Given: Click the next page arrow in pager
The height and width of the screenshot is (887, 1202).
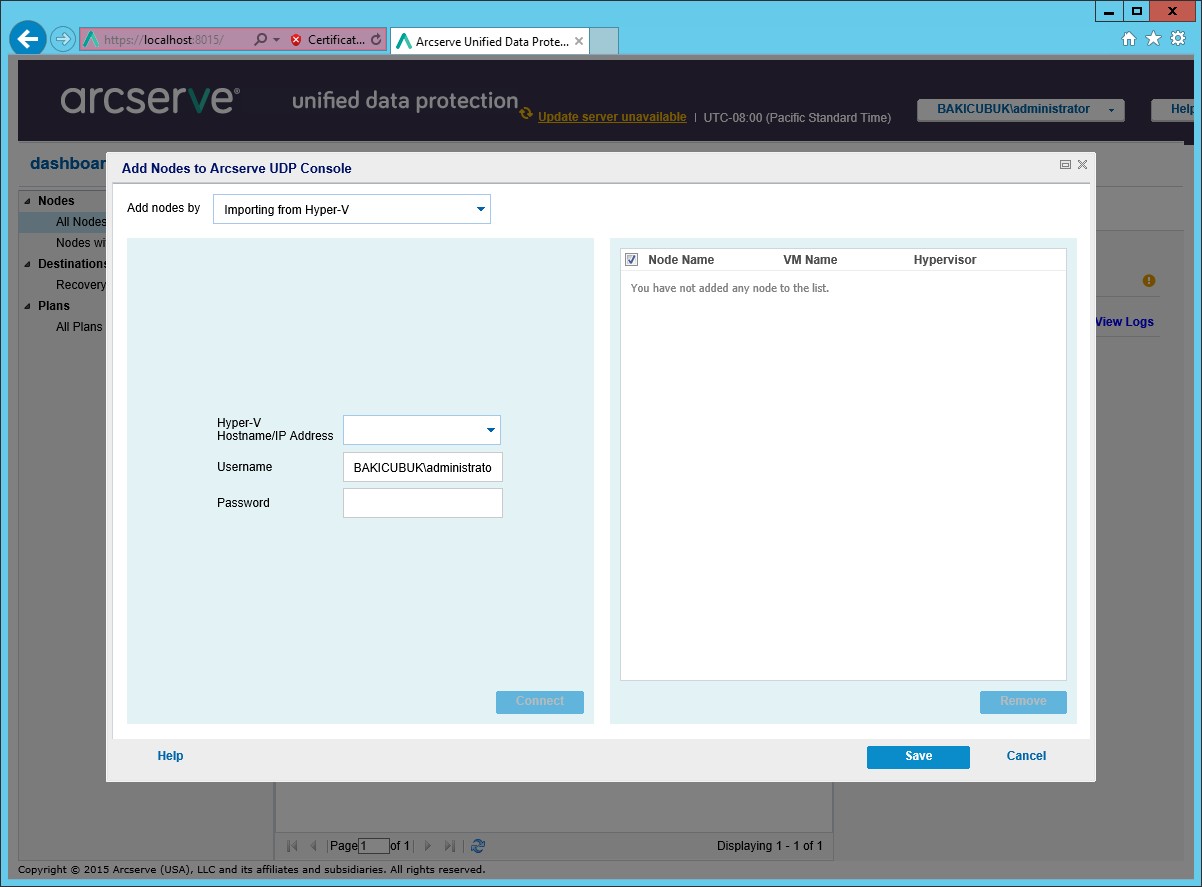Looking at the screenshot, I should 428,846.
